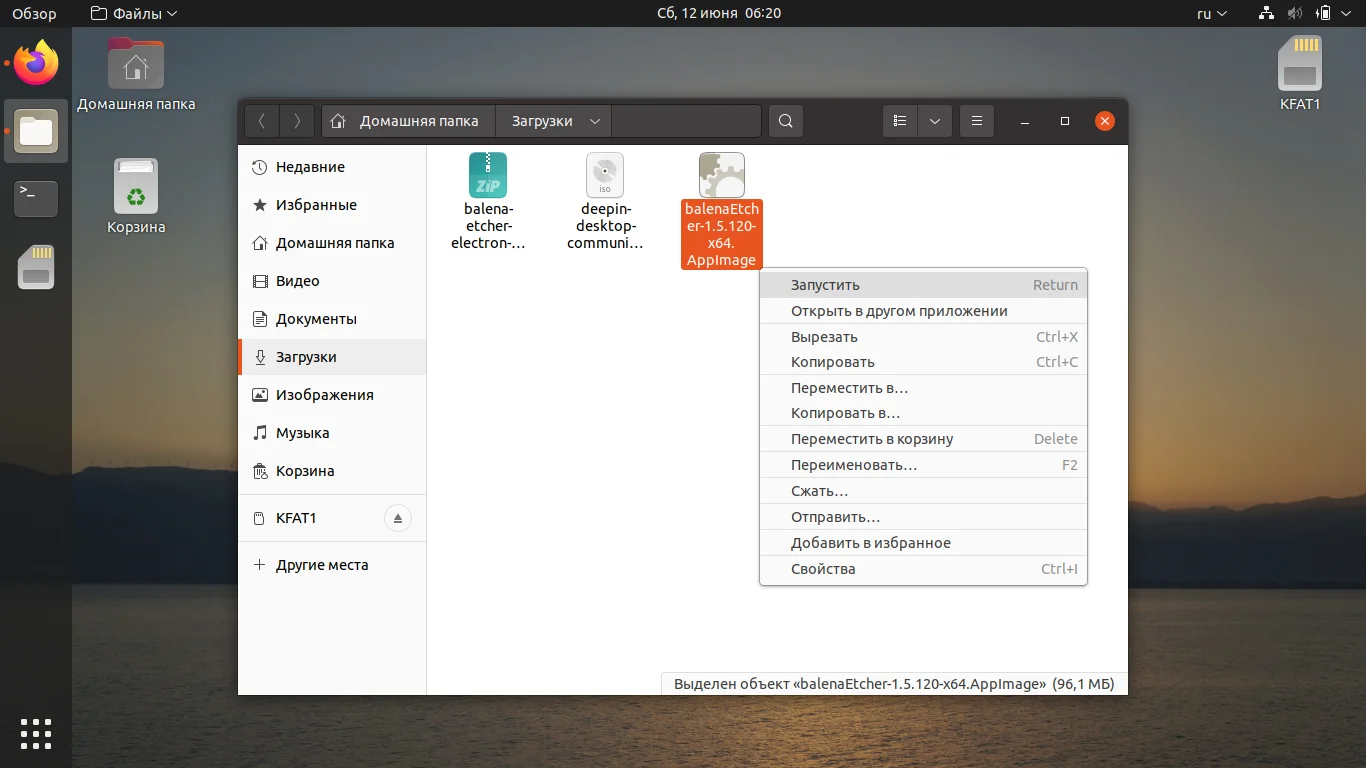Switch to list view icon
This screenshot has height=768, width=1366.
(x=900, y=121)
